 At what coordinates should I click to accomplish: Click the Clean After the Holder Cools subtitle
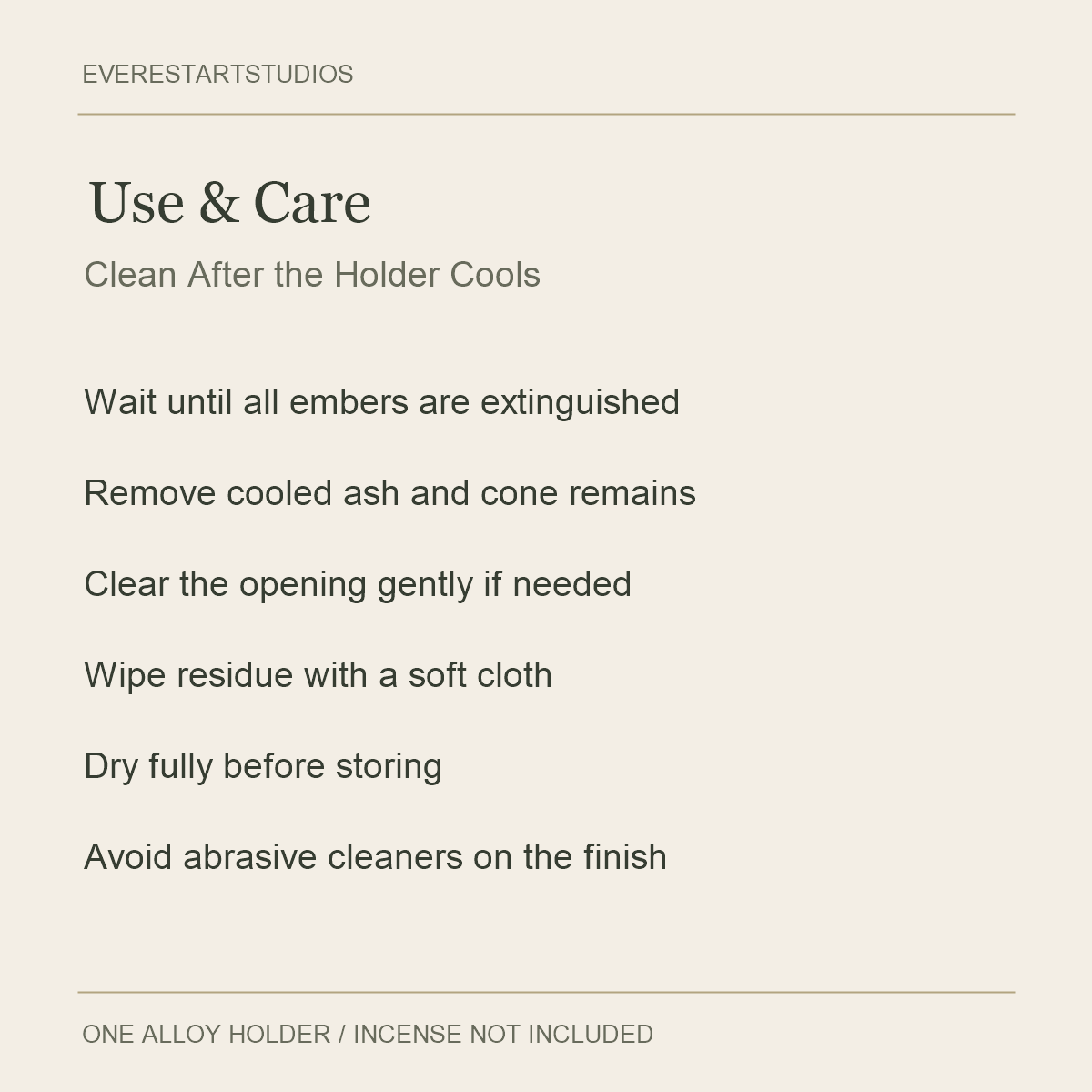click(312, 275)
